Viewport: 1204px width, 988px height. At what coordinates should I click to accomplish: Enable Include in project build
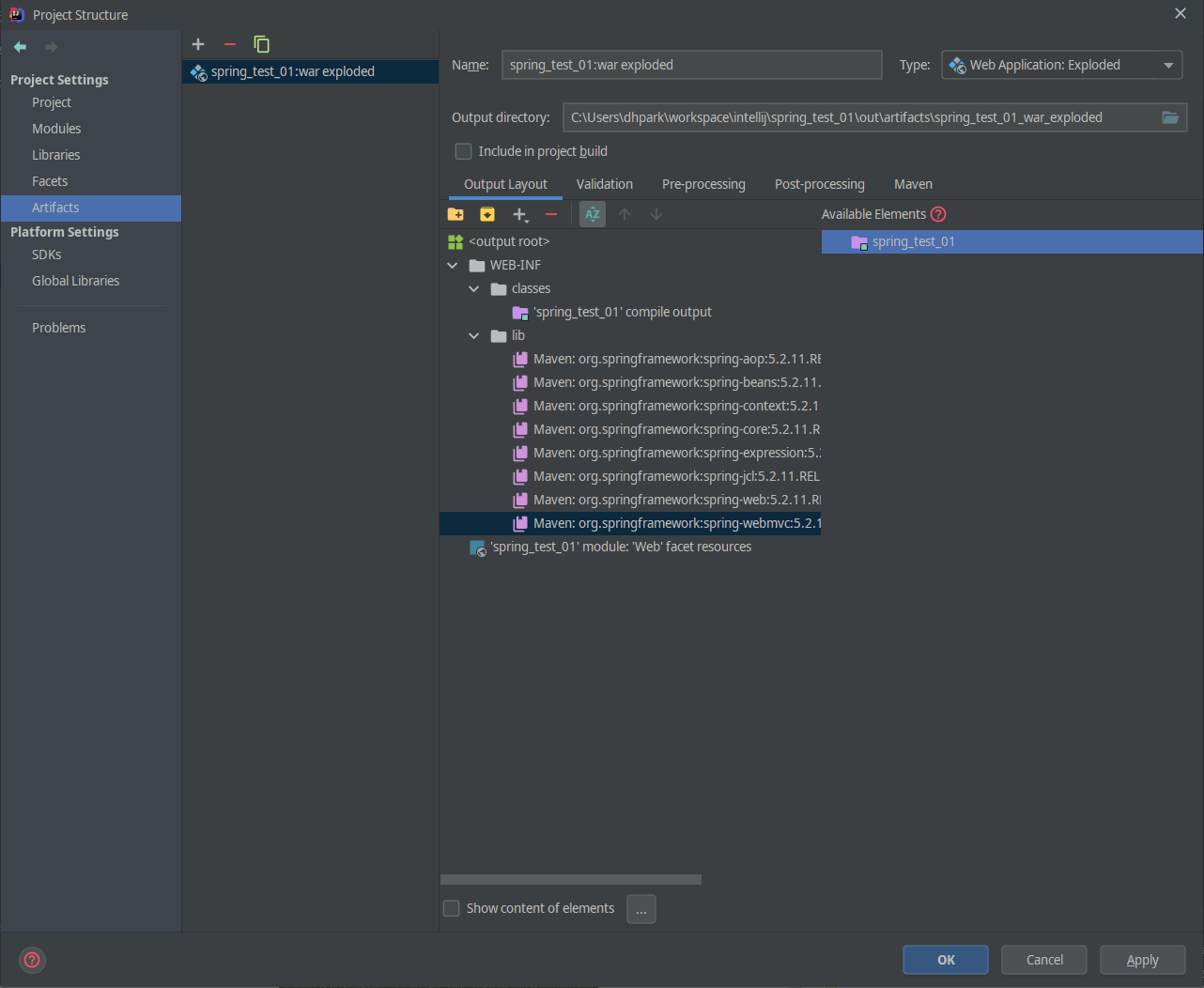(x=463, y=151)
